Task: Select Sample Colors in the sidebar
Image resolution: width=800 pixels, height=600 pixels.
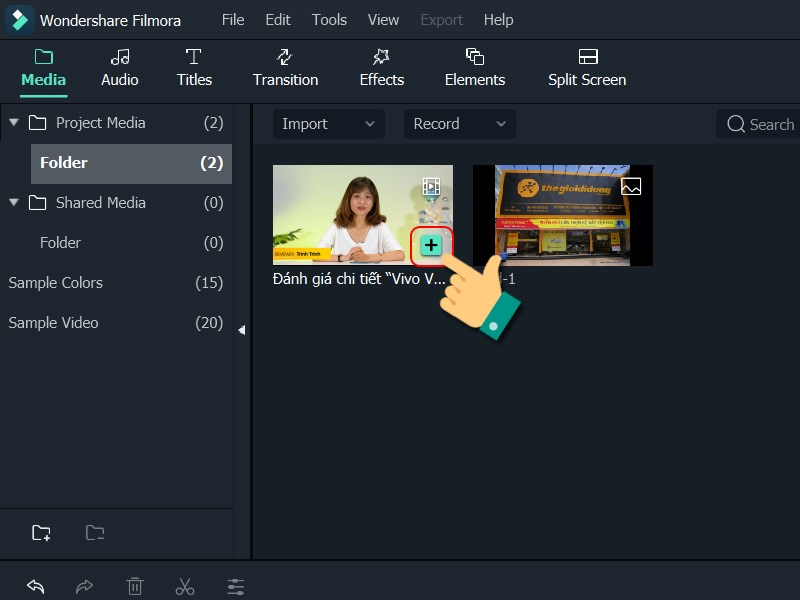Action: tap(55, 283)
